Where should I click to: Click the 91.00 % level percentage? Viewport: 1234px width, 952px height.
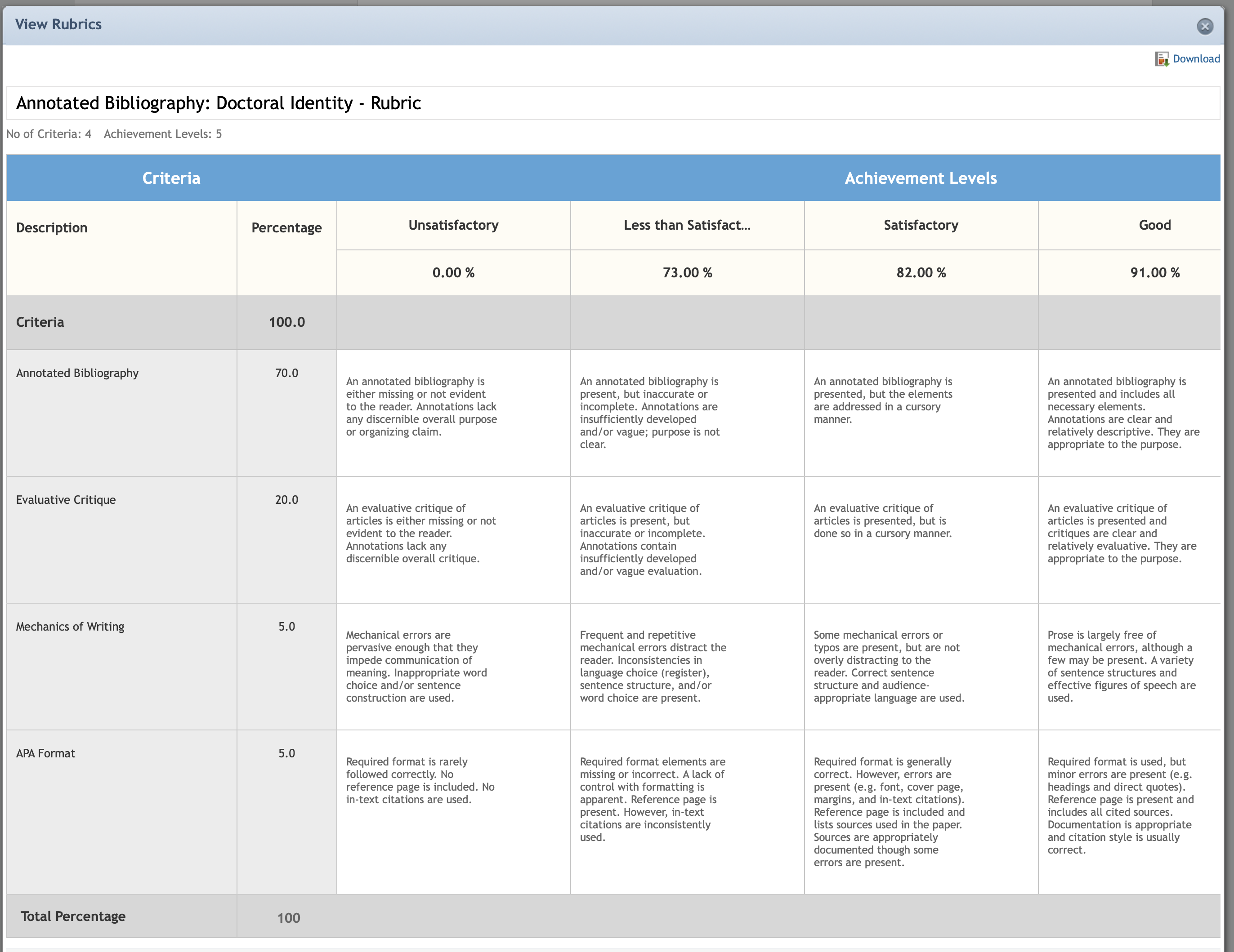pyautogui.click(x=1154, y=273)
